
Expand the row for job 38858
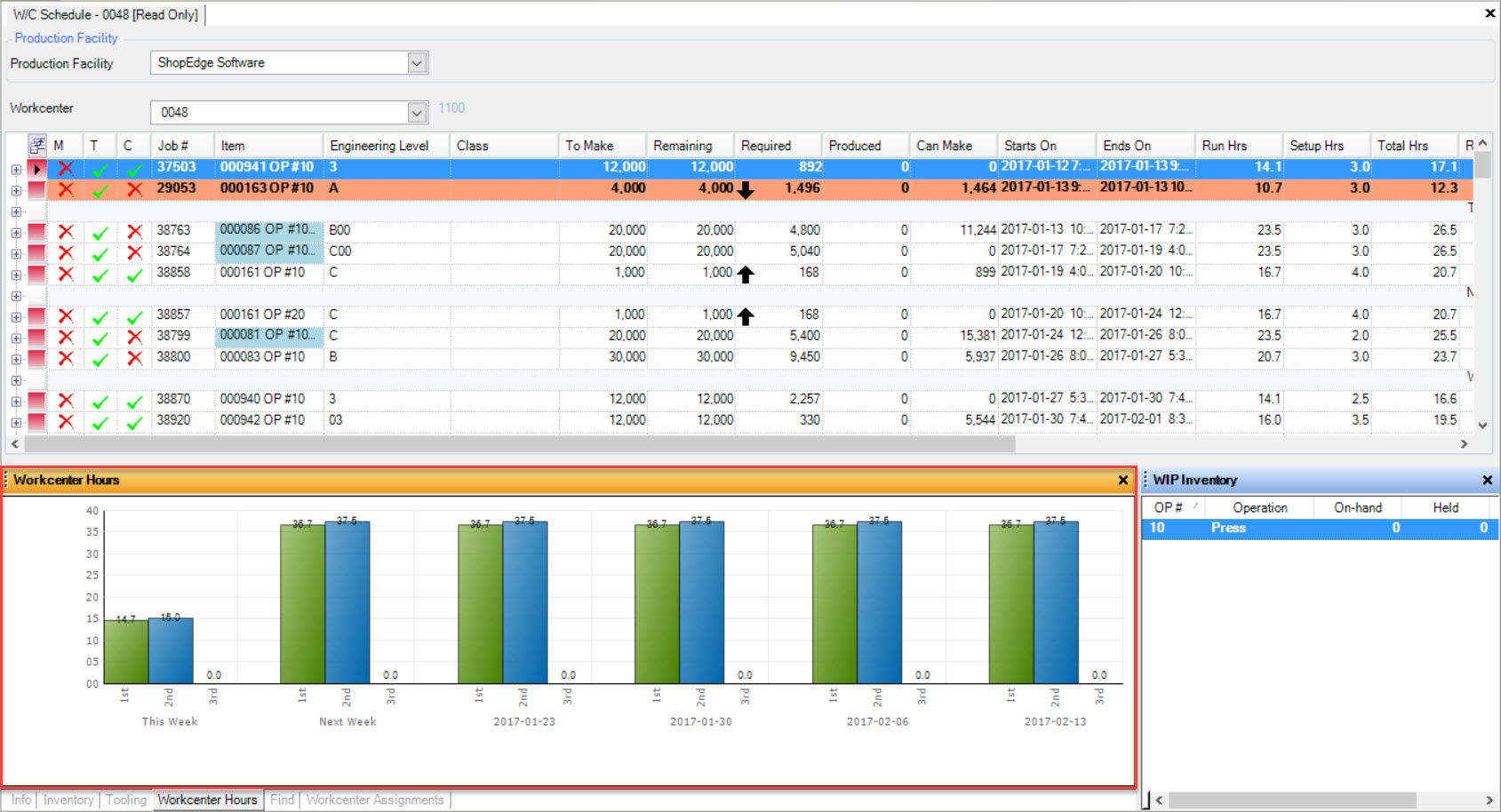pos(16,275)
